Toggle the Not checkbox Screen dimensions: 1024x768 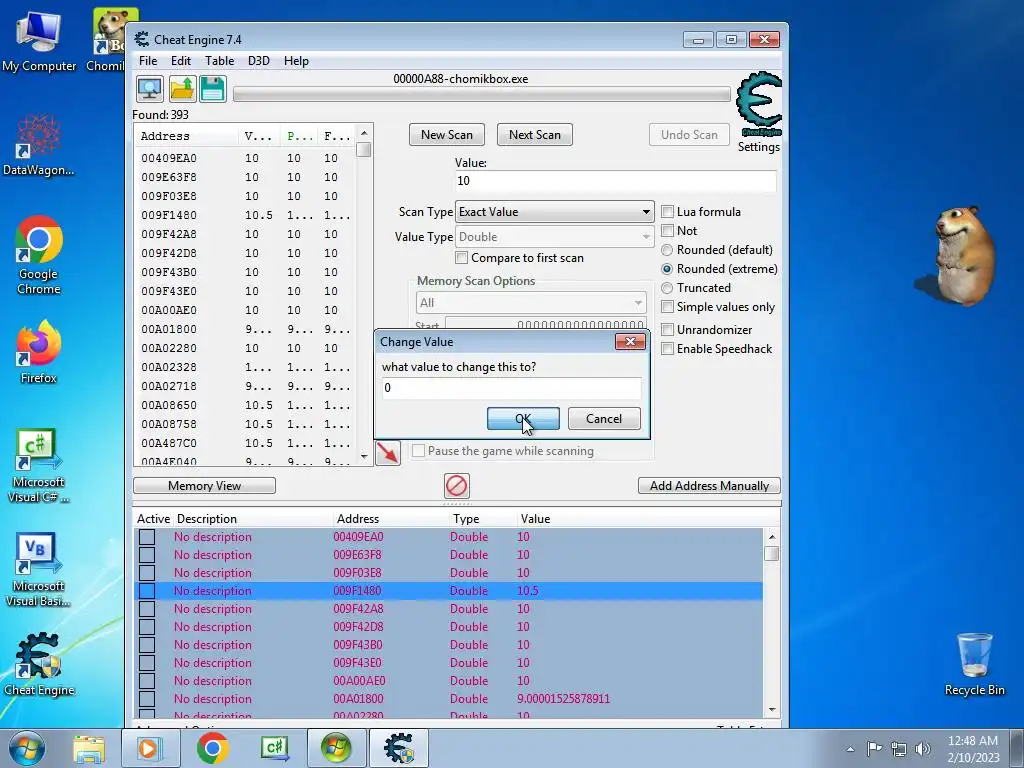coord(667,231)
